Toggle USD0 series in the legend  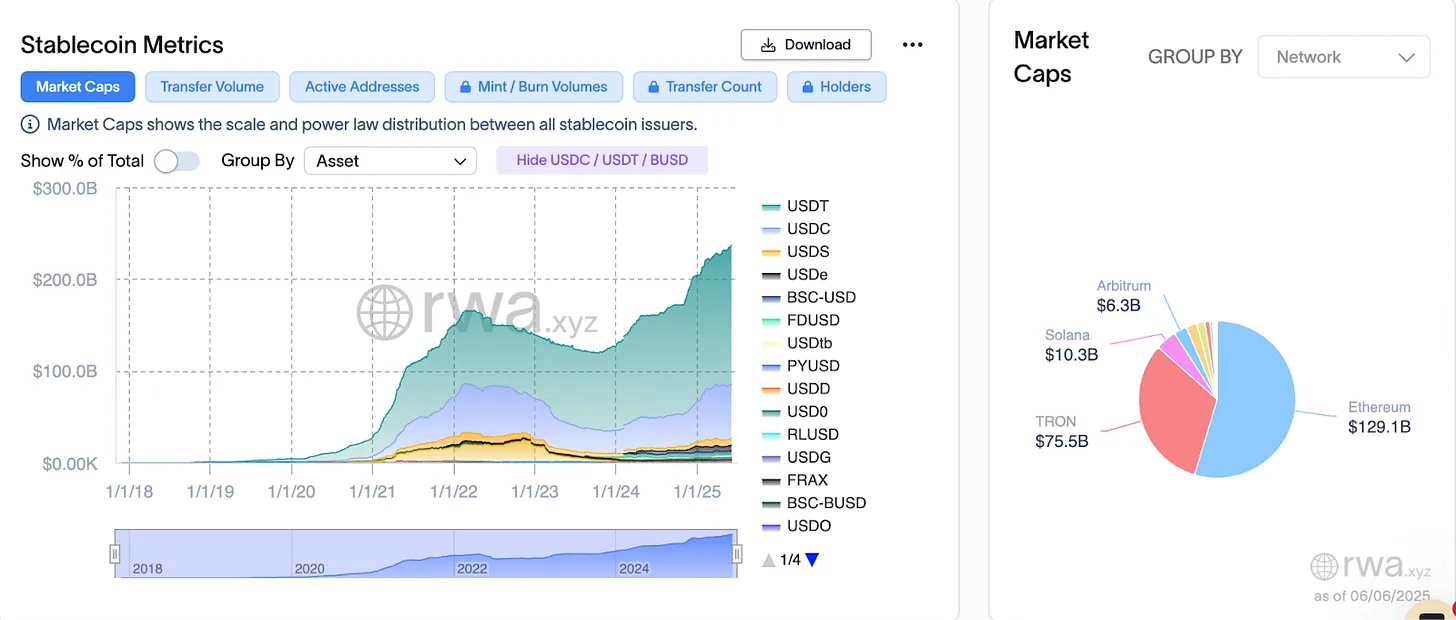tap(793, 412)
